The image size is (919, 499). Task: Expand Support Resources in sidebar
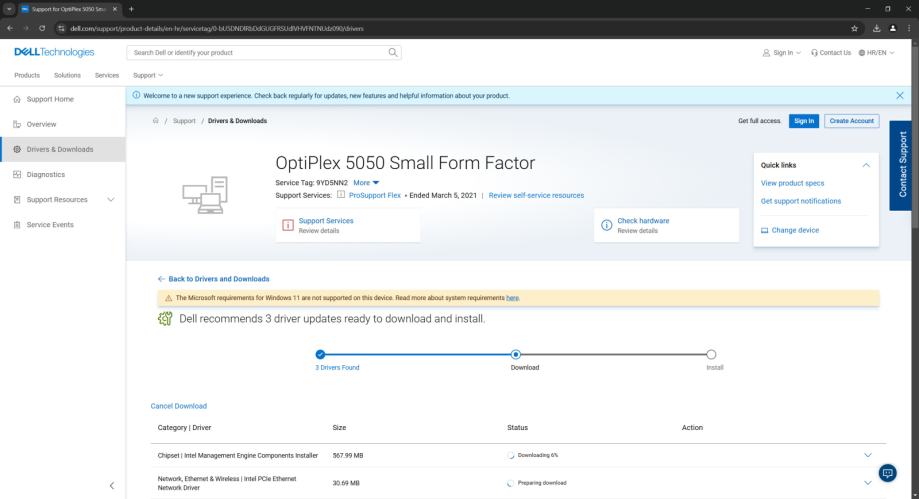pos(110,199)
